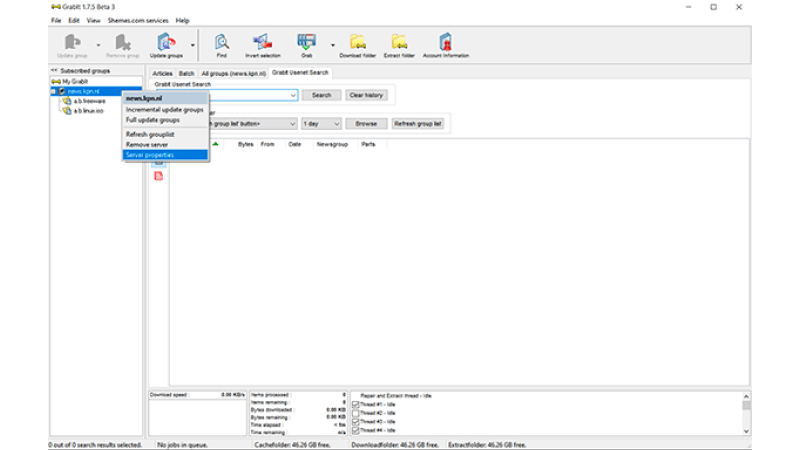Toggle Thread #2 checkbox
The height and width of the screenshot is (450, 800).
coord(356,413)
